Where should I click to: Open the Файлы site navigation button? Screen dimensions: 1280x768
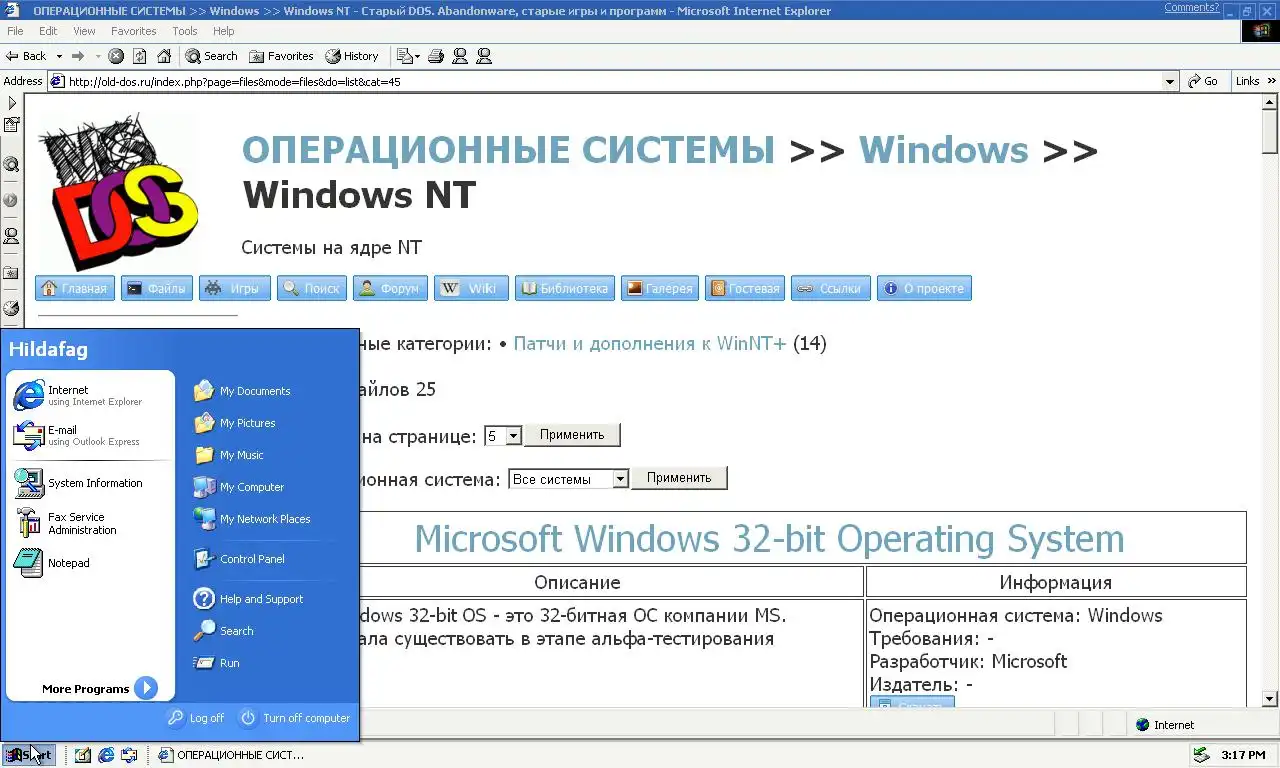pyautogui.click(x=157, y=288)
